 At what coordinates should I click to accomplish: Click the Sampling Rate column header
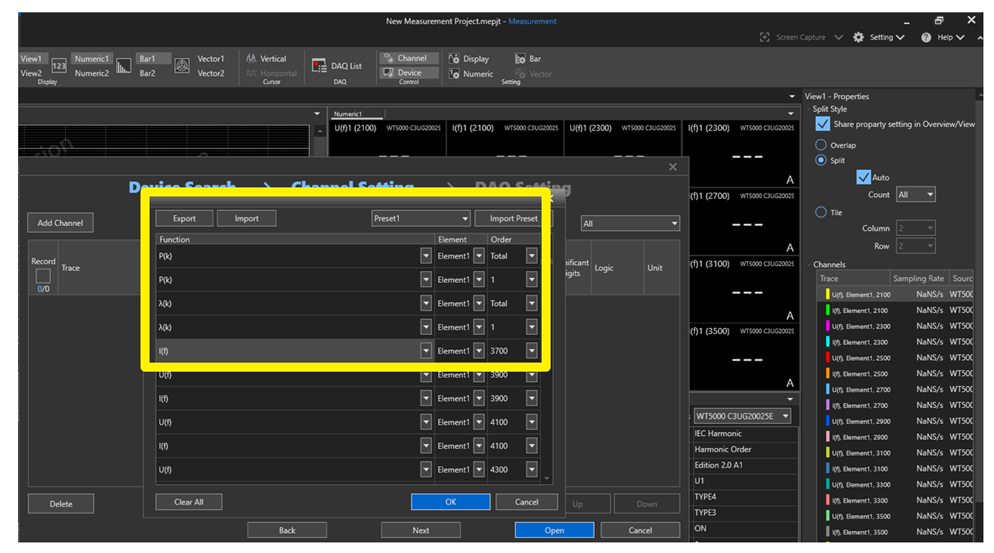click(x=918, y=278)
